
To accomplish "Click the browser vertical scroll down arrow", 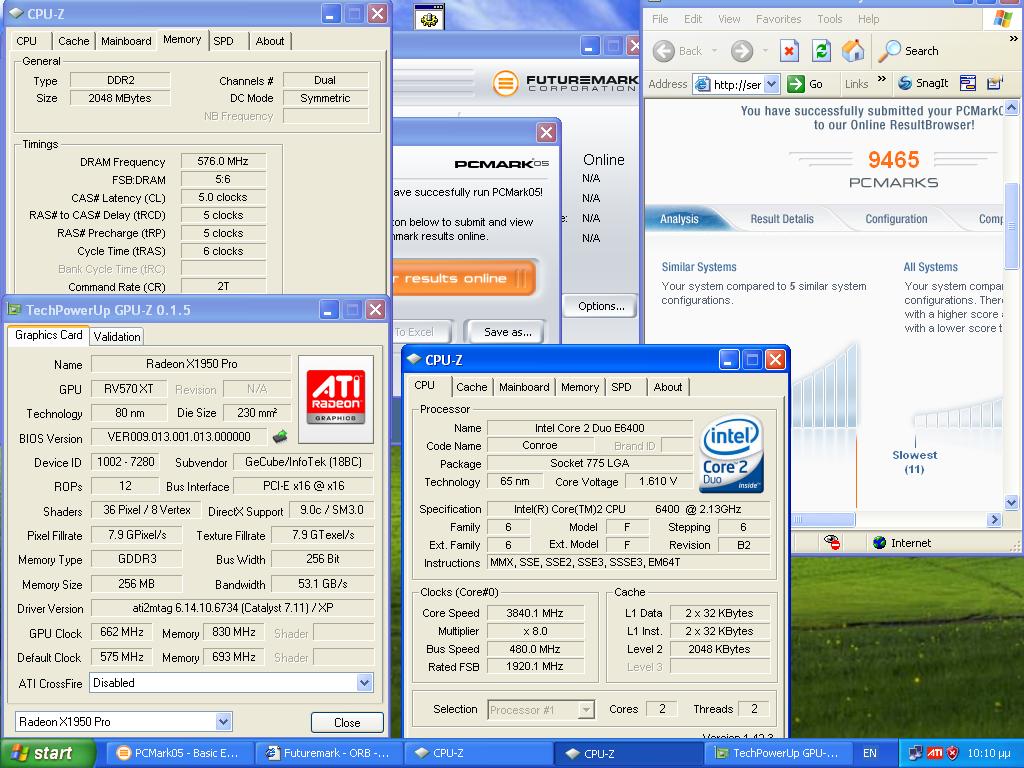I will pyautogui.click(x=1011, y=502).
